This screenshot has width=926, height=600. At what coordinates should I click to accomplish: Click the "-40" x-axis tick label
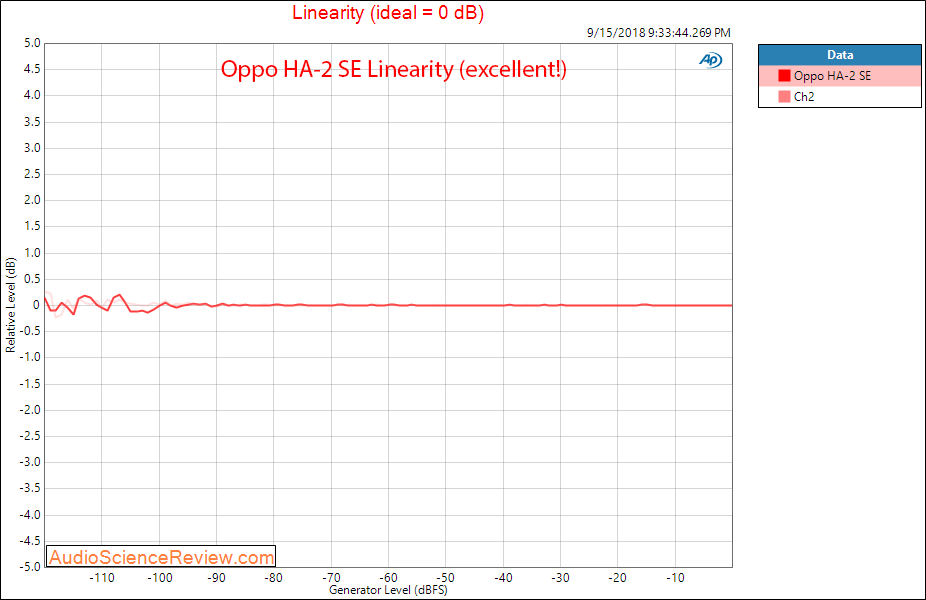pos(503,578)
